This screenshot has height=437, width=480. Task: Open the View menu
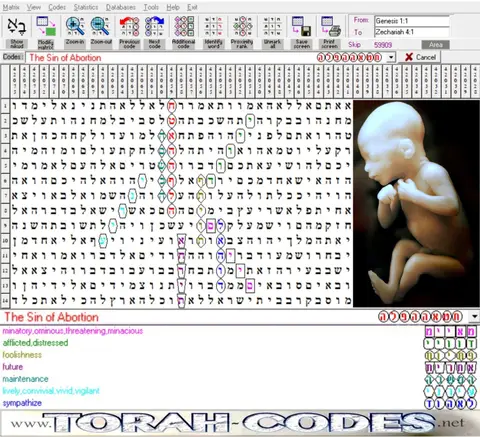pyautogui.click(x=34, y=7)
